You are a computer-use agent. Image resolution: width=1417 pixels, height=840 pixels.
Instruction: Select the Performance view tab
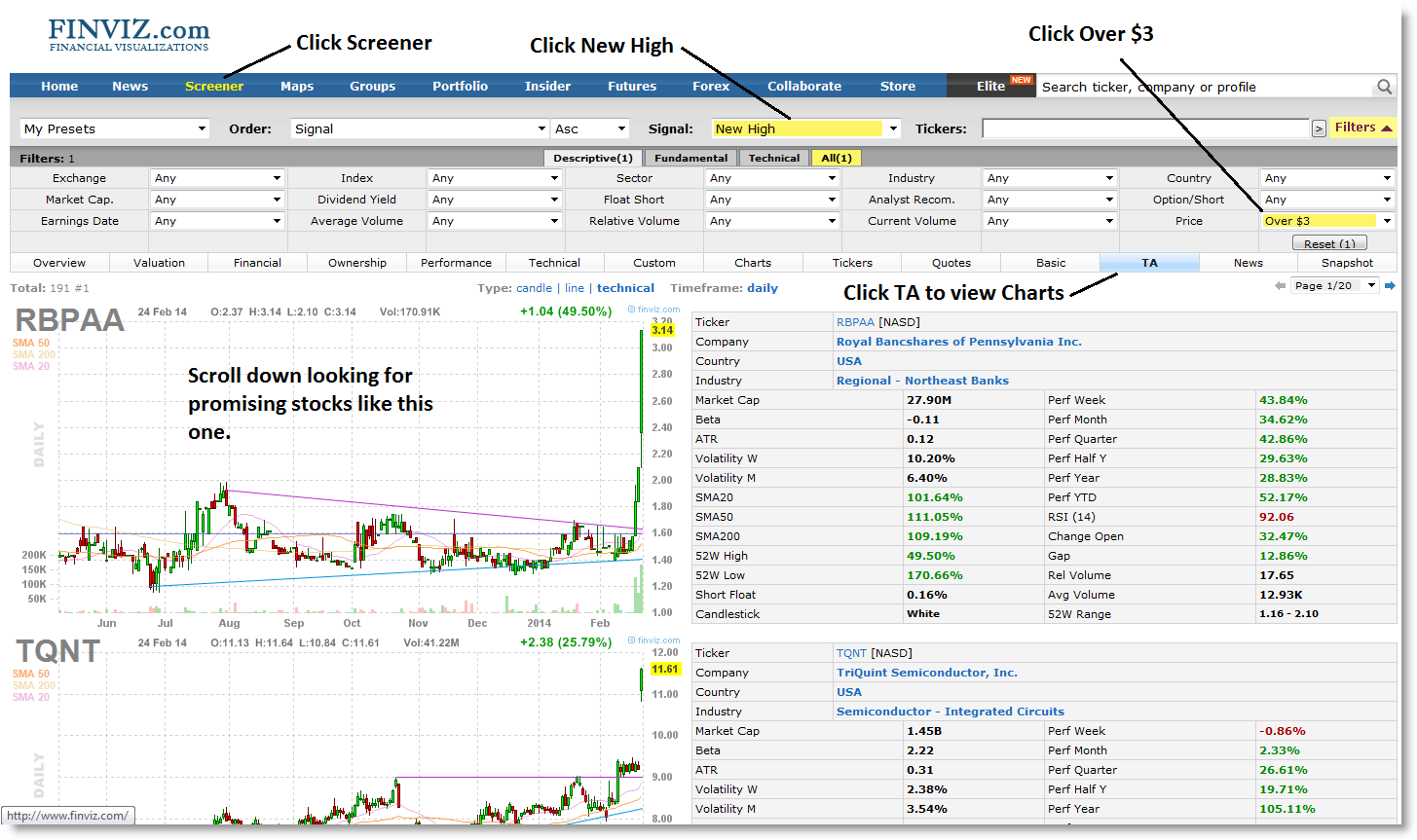pyautogui.click(x=457, y=263)
